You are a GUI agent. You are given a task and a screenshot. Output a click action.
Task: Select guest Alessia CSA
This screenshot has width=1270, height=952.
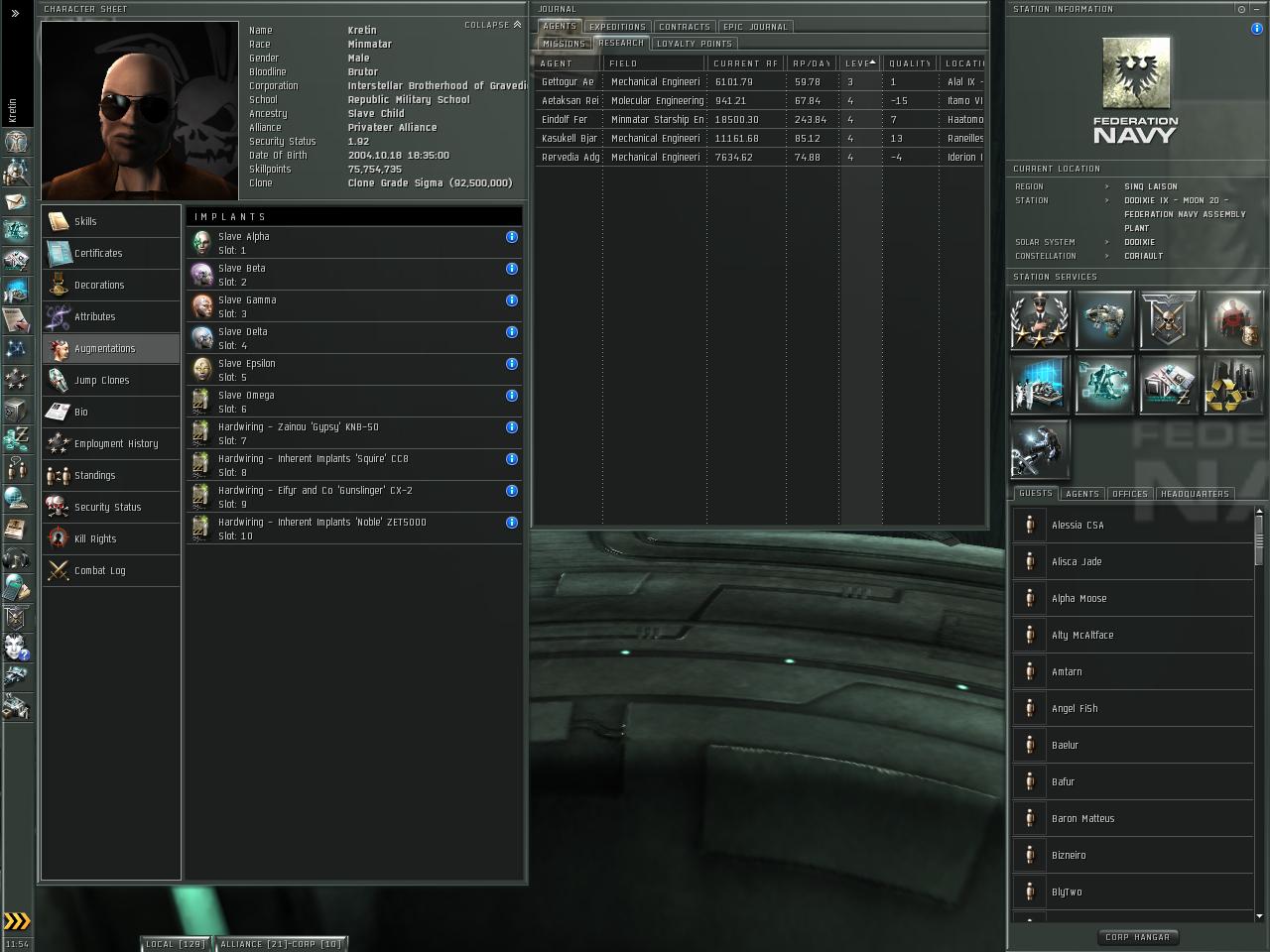(1132, 525)
